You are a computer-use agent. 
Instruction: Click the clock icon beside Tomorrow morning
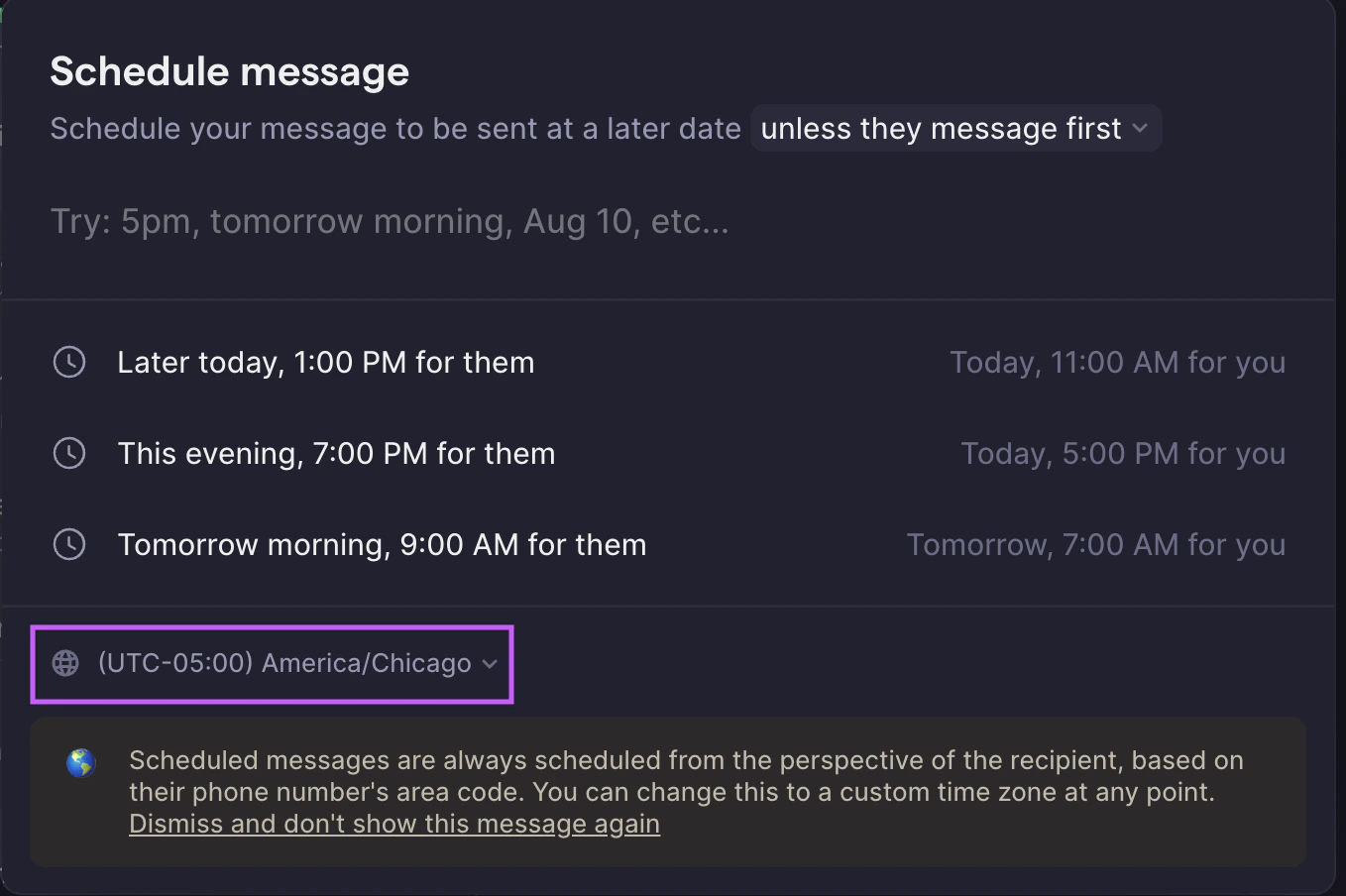point(69,544)
